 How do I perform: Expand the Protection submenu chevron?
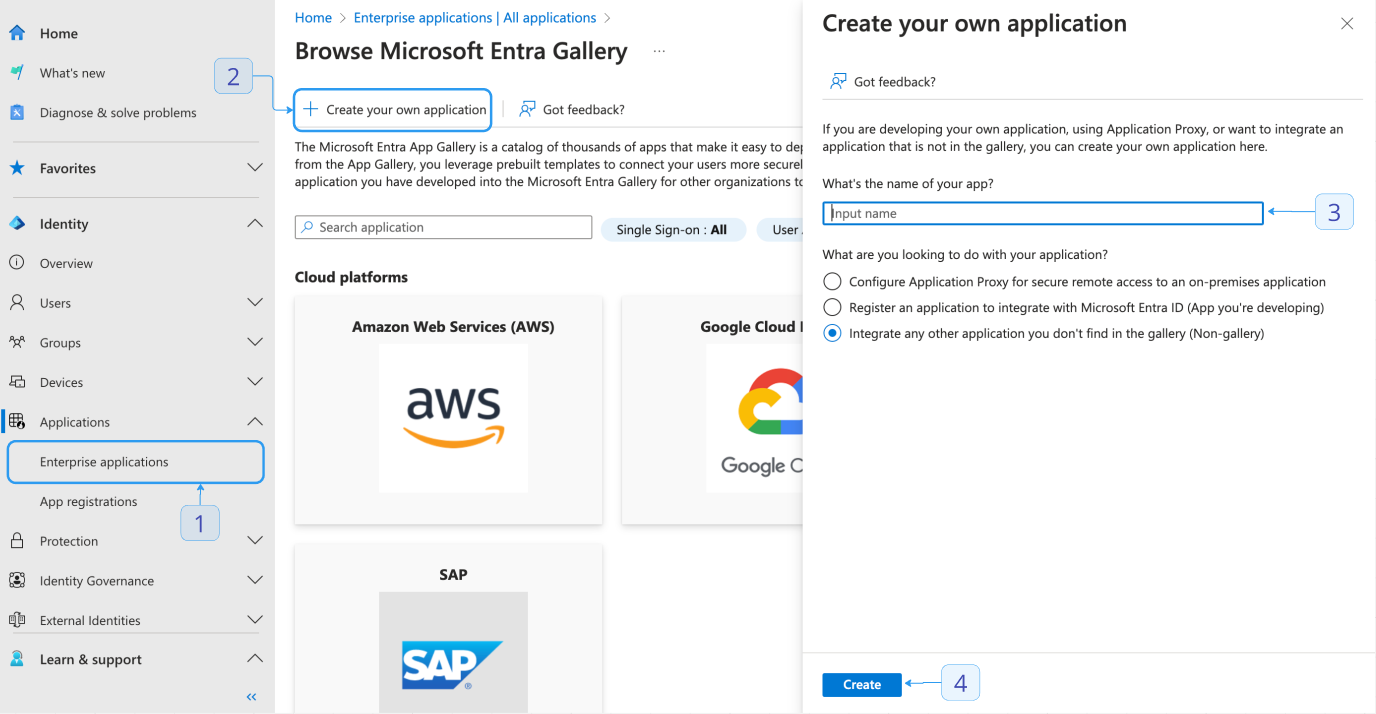(x=254, y=541)
